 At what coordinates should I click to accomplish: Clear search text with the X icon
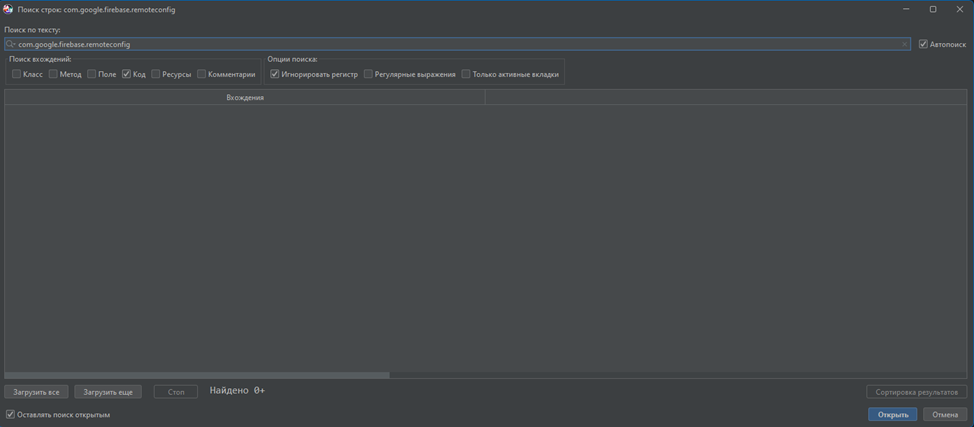(905, 44)
